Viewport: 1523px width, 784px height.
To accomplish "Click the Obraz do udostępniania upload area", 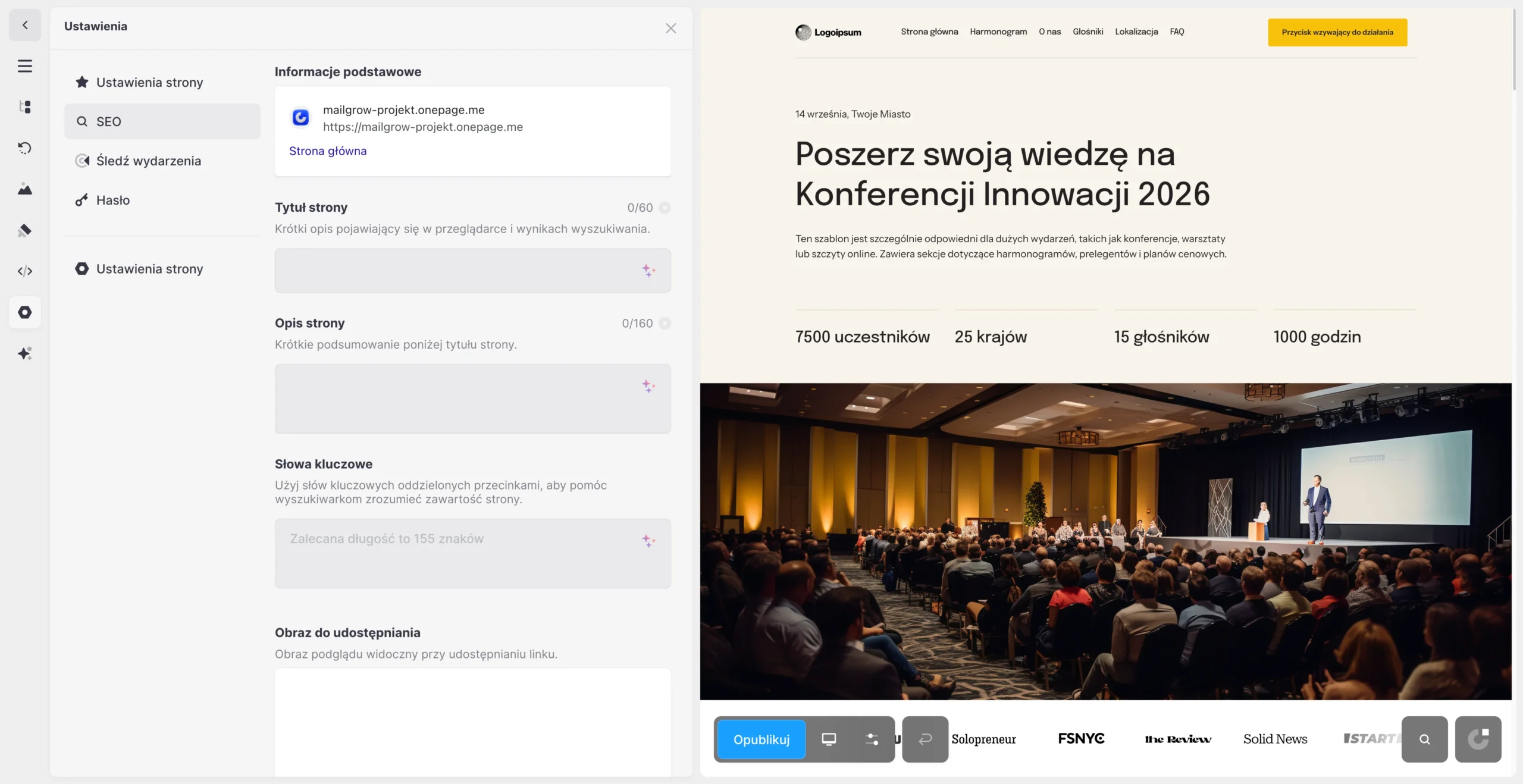I will click(x=473, y=722).
